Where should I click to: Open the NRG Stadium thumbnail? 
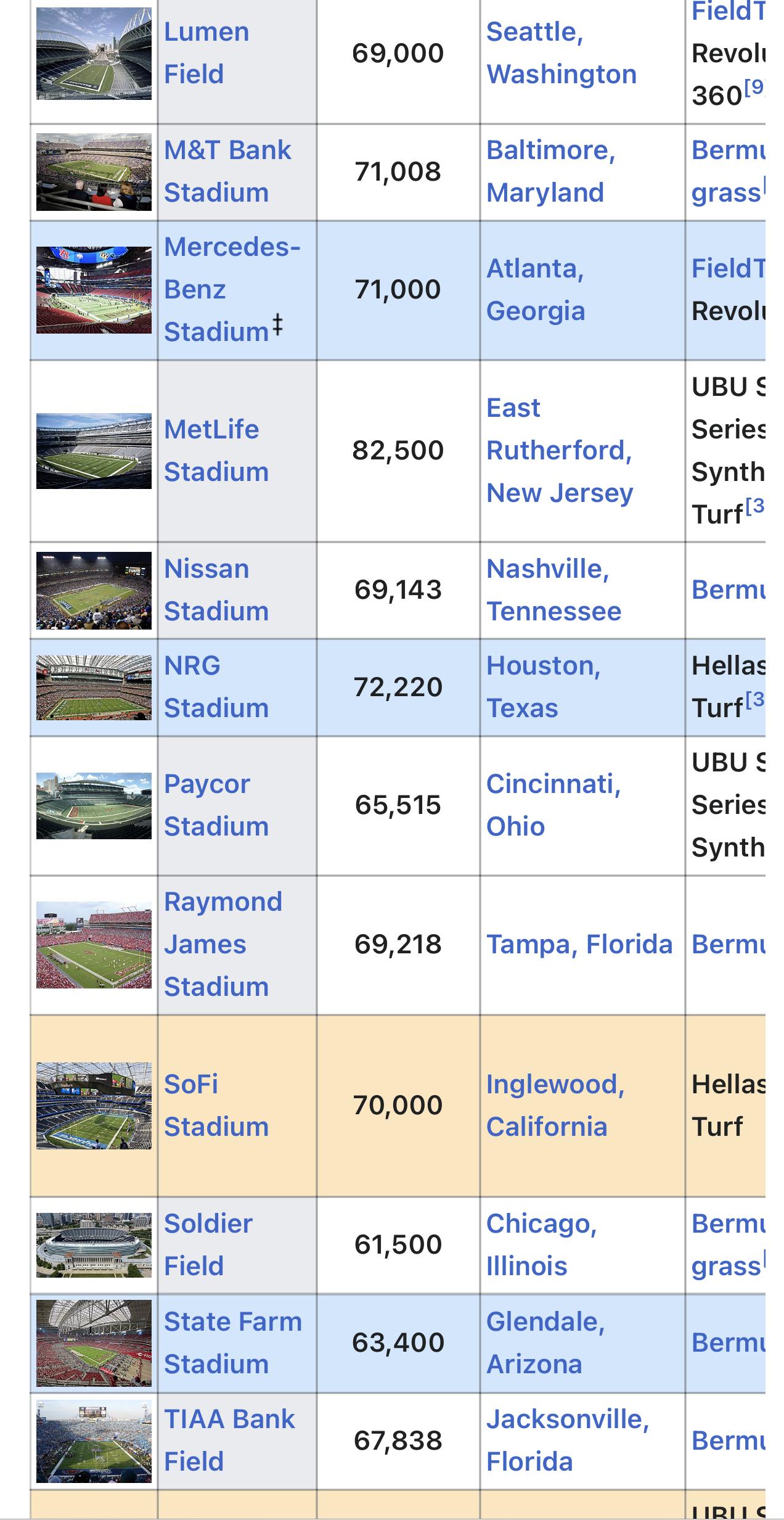94,687
